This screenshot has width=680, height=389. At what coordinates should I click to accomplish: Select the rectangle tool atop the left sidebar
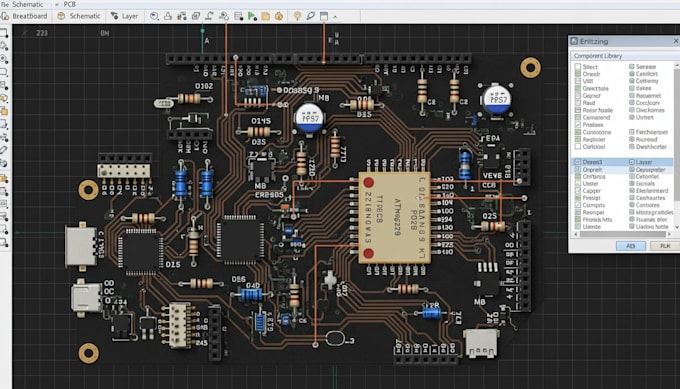(4, 33)
